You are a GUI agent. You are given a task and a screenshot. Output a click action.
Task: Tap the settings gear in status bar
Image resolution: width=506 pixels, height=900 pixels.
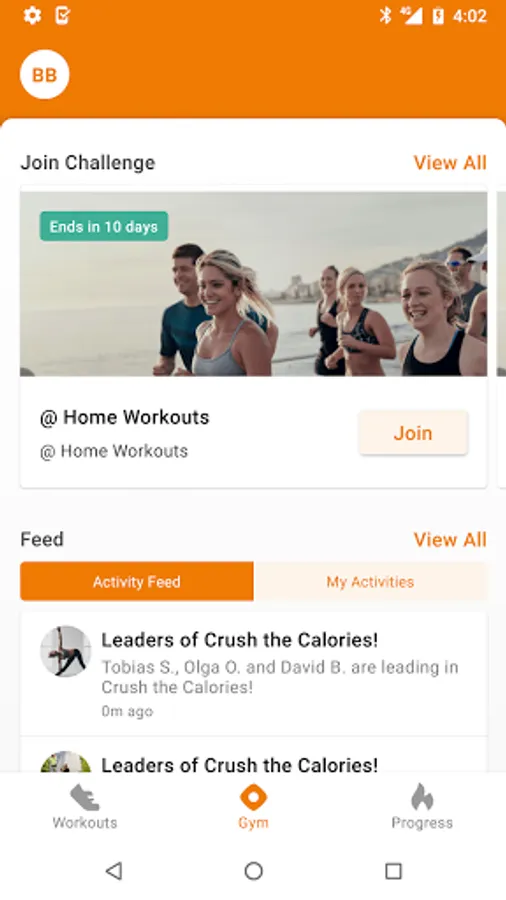click(x=32, y=15)
